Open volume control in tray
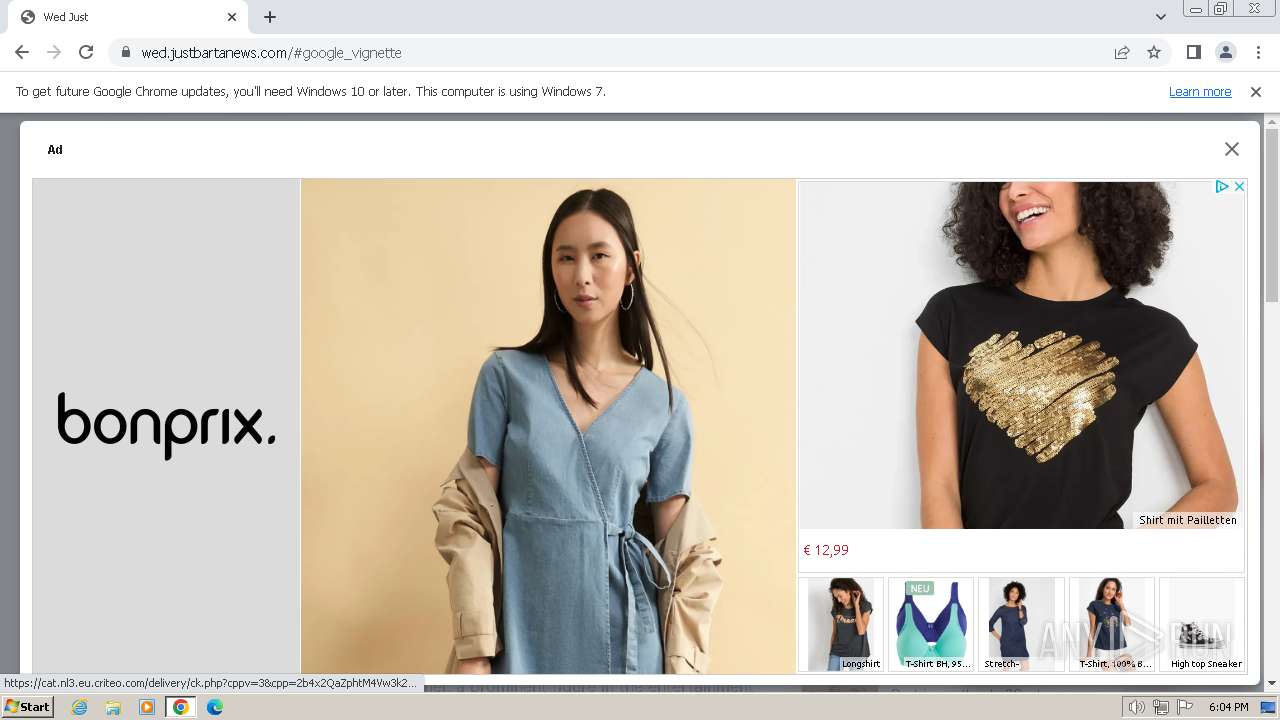Screen dimensions: 1280x720 coord(1137,707)
